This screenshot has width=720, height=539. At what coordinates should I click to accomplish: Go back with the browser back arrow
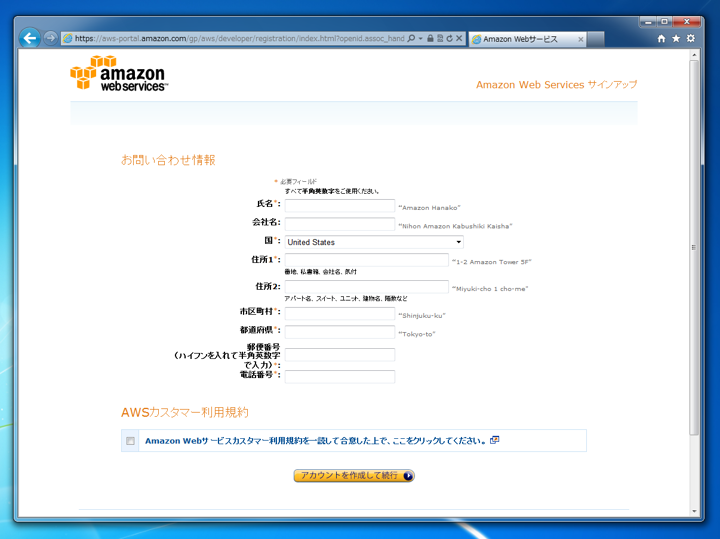(30, 38)
